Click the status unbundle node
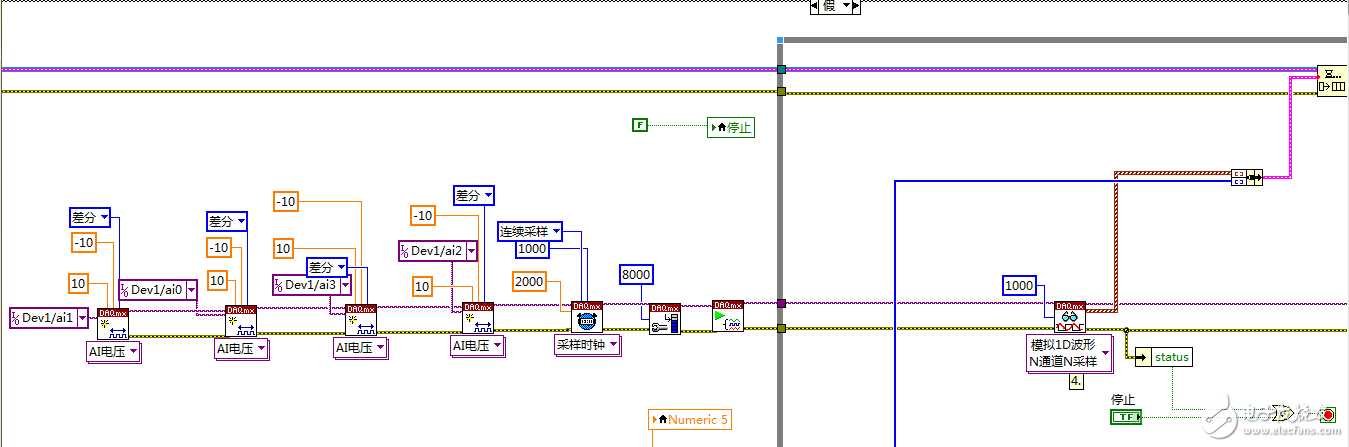Screen dimensions: 1349x447 [x=1163, y=357]
